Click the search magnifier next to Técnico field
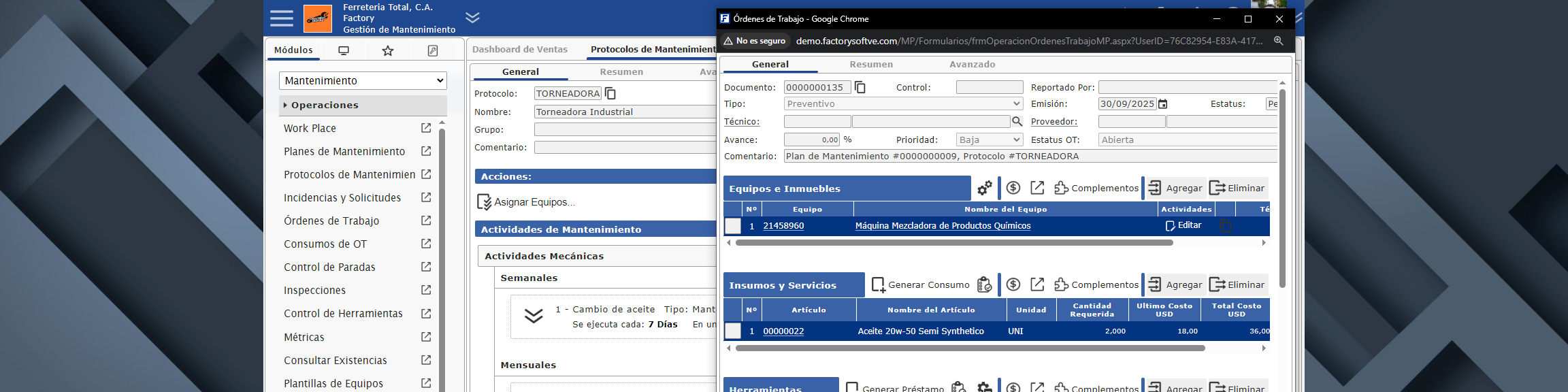Screen dimensions: 1568x392 (x=1017, y=121)
